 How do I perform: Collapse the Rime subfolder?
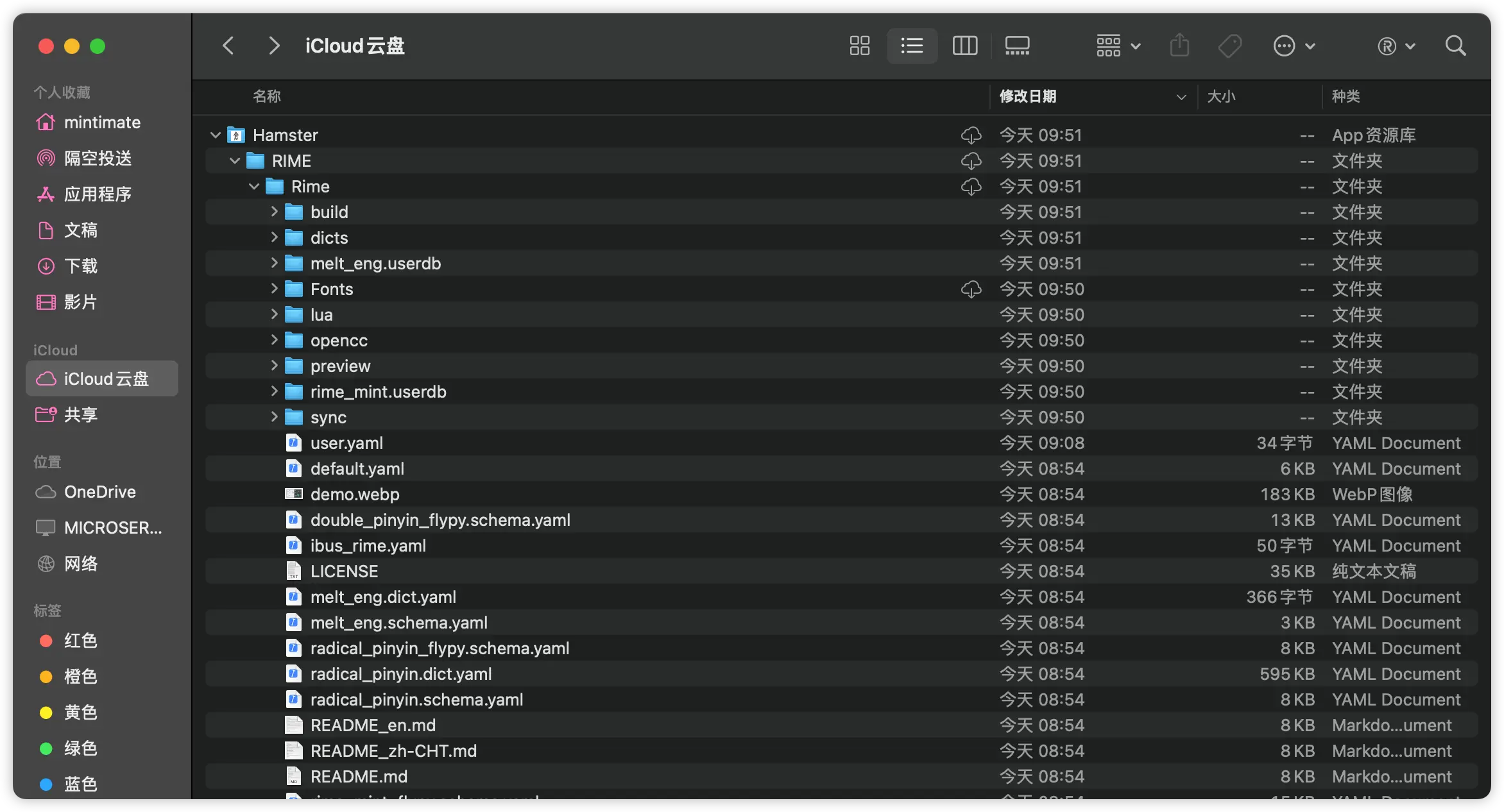point(254,186)
